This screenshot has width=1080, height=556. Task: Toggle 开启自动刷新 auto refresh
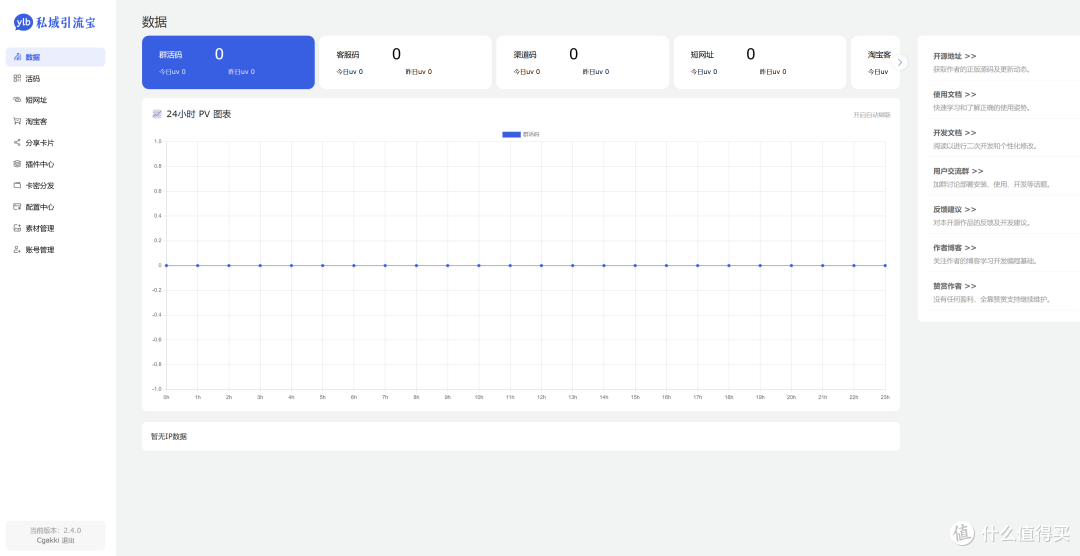(x=871, y=115)
